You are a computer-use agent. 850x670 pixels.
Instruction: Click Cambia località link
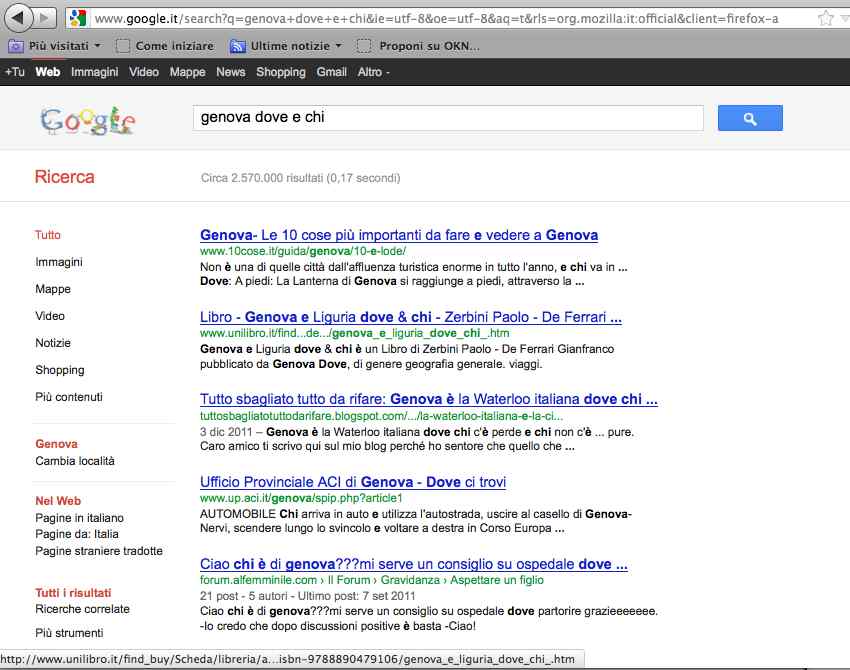pos(75,461)
